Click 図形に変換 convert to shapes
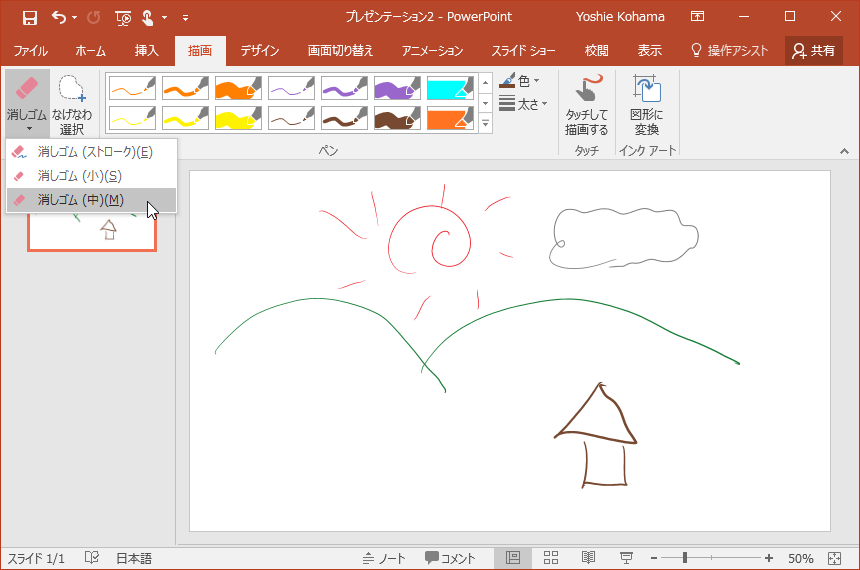860x570 pixels. pyautogui.click(x=647, y=104)
